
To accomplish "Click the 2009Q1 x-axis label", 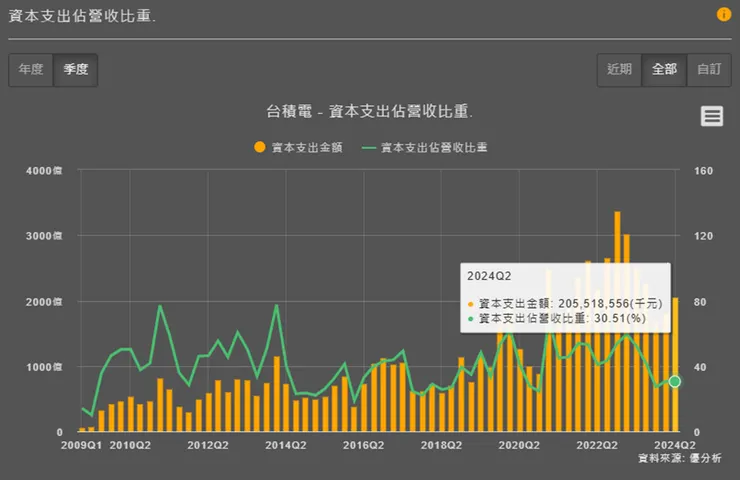I will 81,445.
